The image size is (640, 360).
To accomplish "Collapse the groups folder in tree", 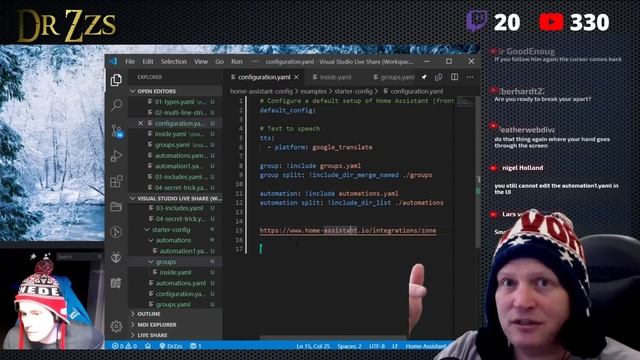I will [x=151, y=262].
